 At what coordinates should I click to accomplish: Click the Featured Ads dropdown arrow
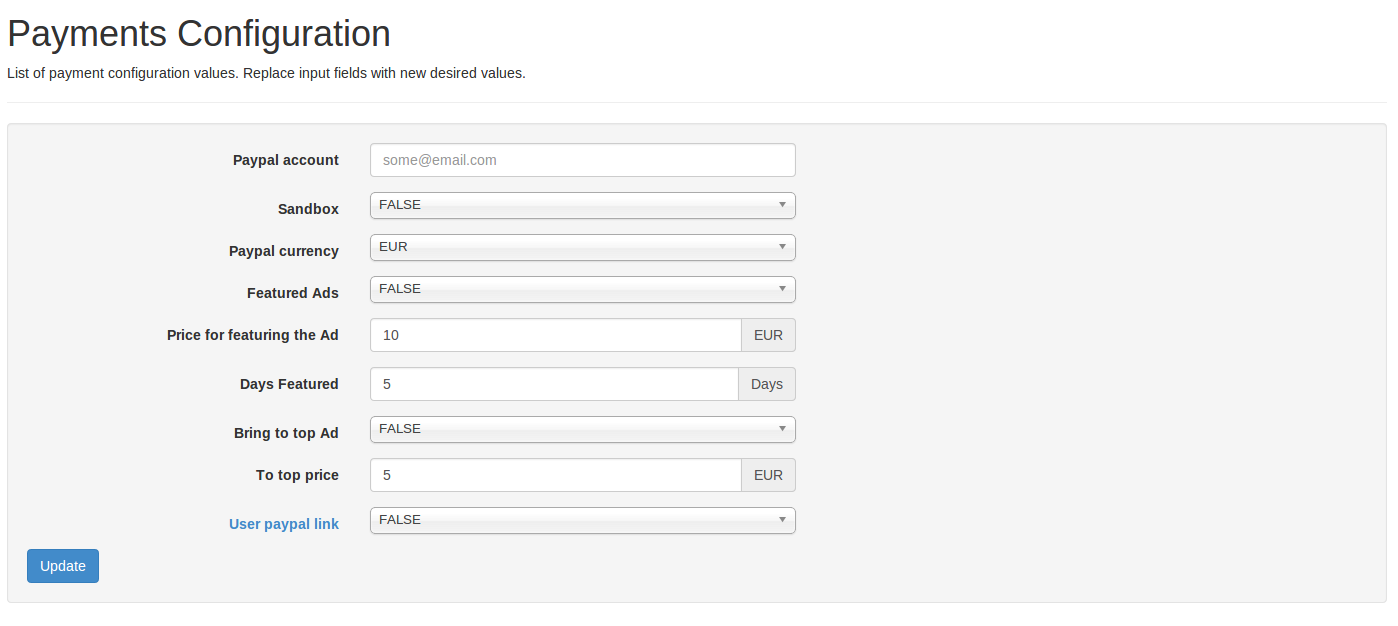[782, 289]
